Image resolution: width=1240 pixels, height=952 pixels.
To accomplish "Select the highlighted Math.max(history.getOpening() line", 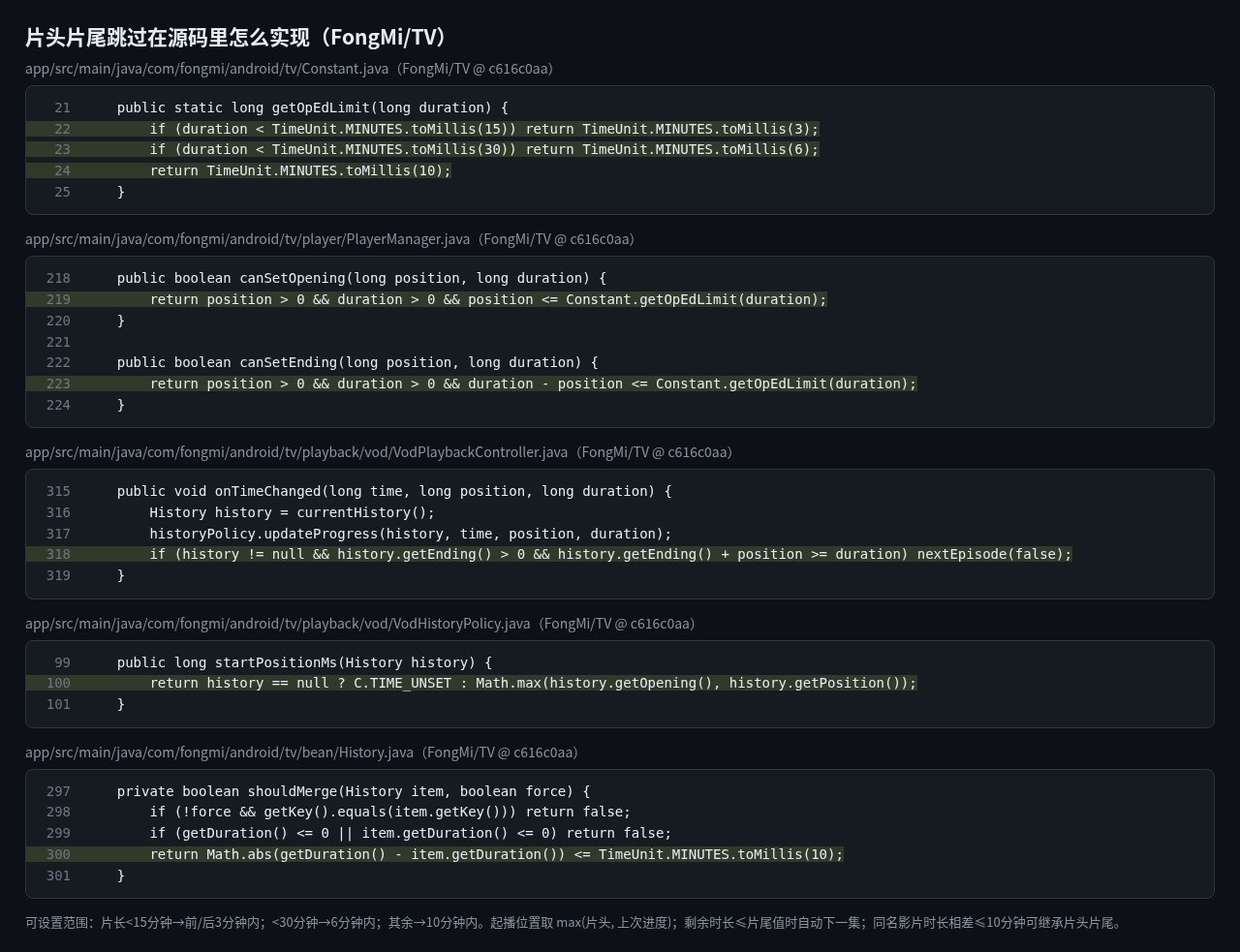I will [533, 683].
